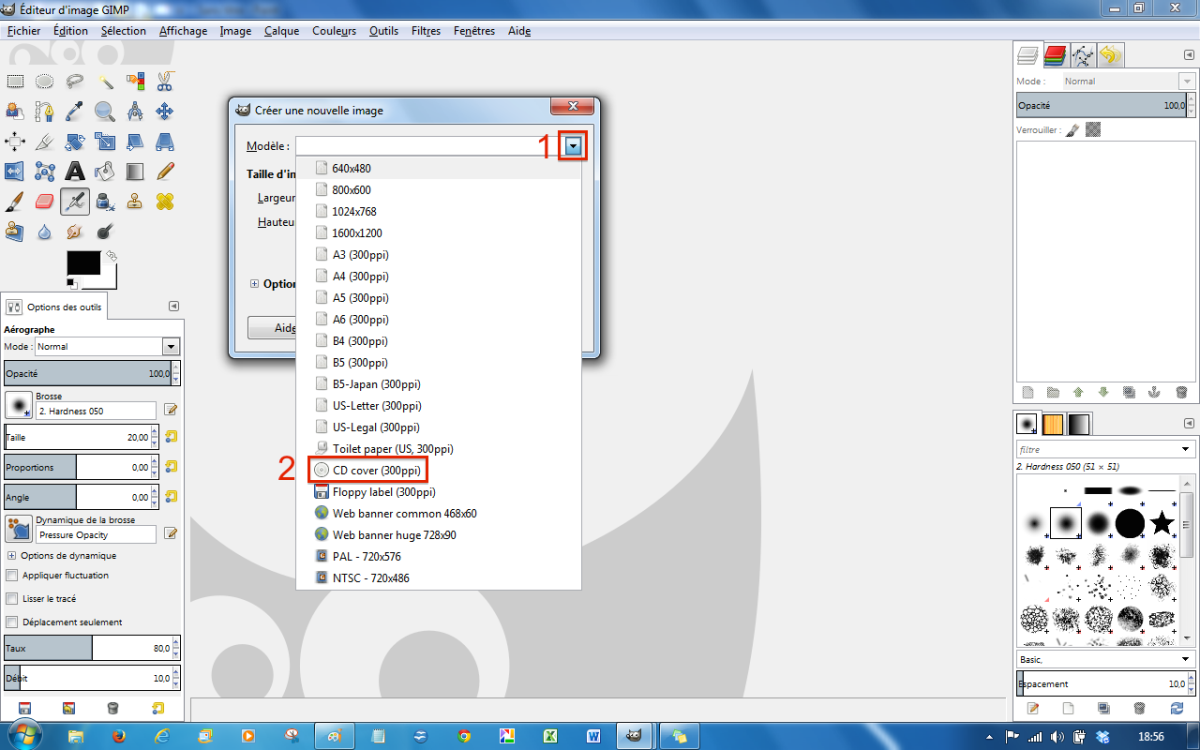Select the Eraser tool
This screenshot has width=1200, height=750.
coord(45,201)
